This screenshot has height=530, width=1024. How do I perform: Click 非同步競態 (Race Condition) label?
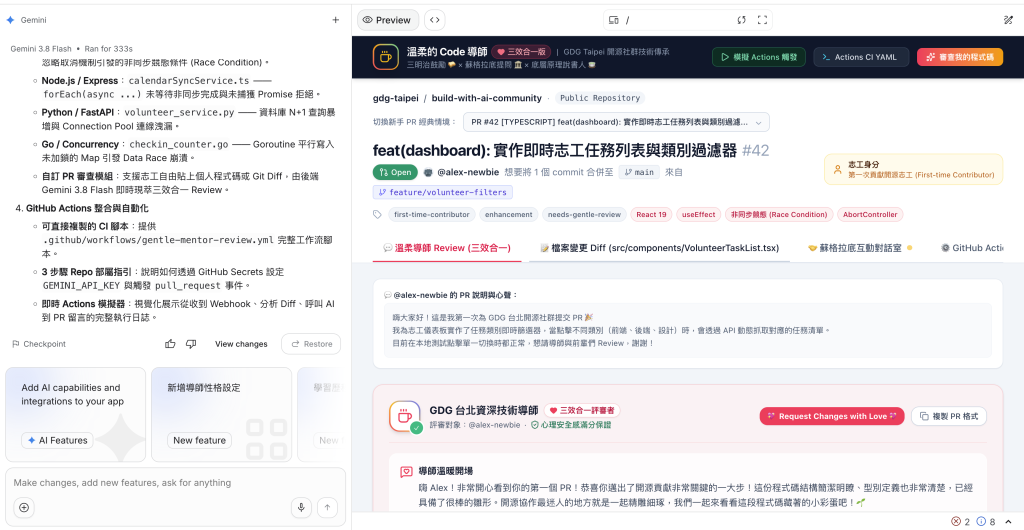coord(779,214)
